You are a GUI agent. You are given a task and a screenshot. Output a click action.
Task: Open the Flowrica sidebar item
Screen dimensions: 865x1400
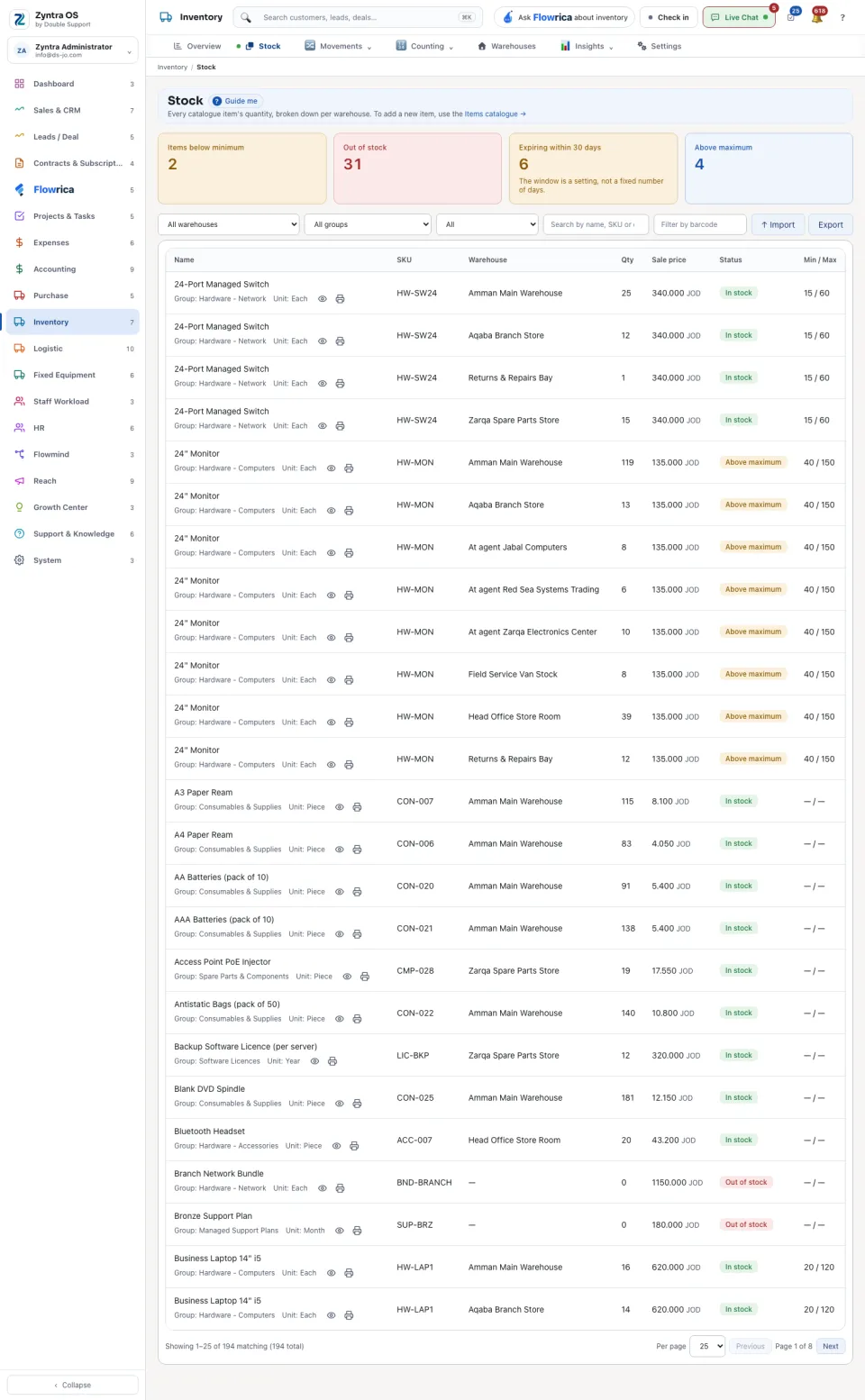[x=73, y=189]
